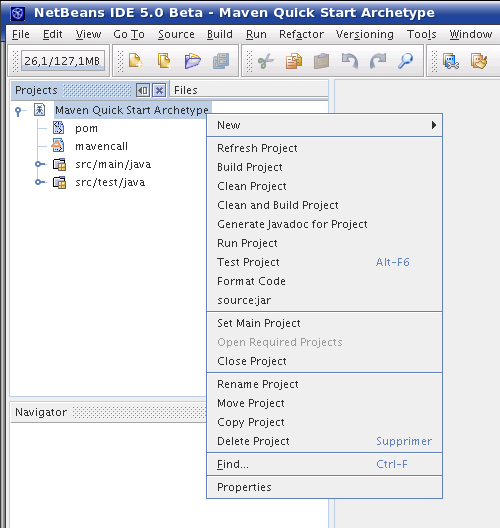Select the src/main/java tree item
The width and height of the screenshot is (500, 528).
click(113, 164)
